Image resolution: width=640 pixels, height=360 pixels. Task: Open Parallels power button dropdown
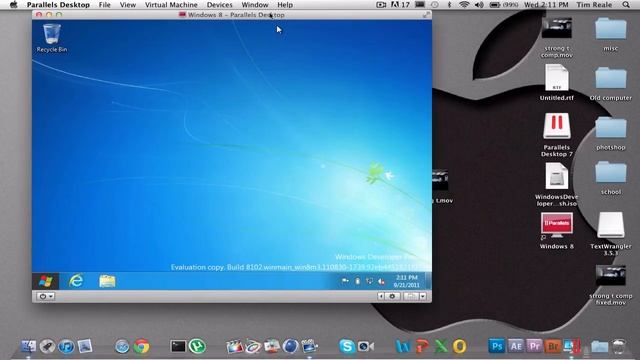pyautogui.click(x=45, y=296)
